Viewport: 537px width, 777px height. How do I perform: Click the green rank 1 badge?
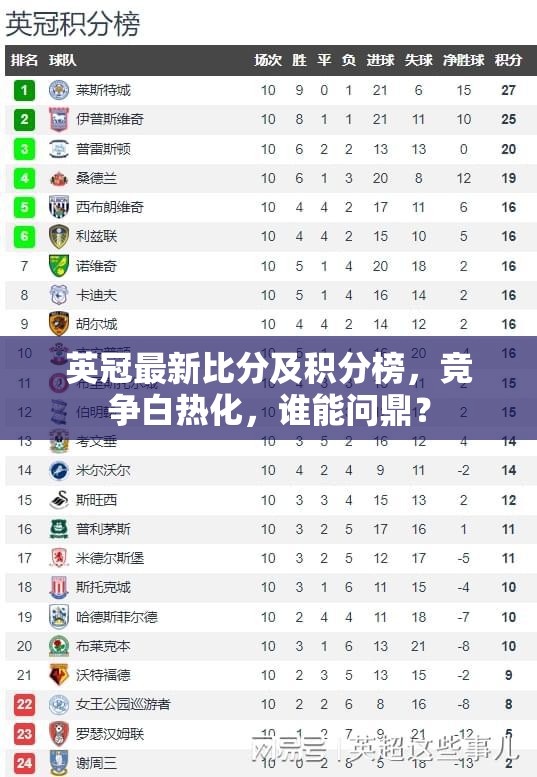[24, 90]
